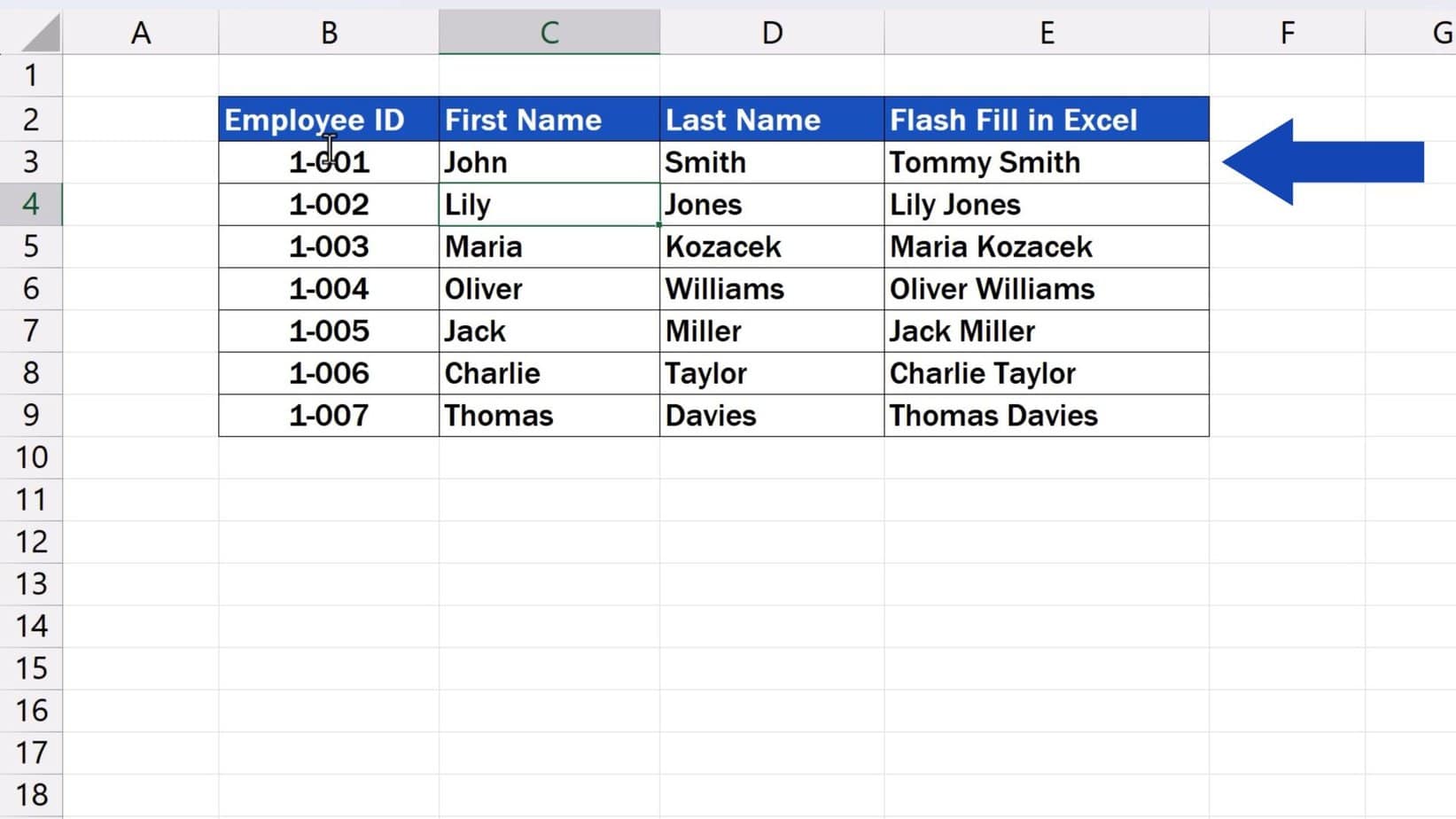Click the First Name header cell
Viewport: 1456px width, 819px height.
click(549, 120)
